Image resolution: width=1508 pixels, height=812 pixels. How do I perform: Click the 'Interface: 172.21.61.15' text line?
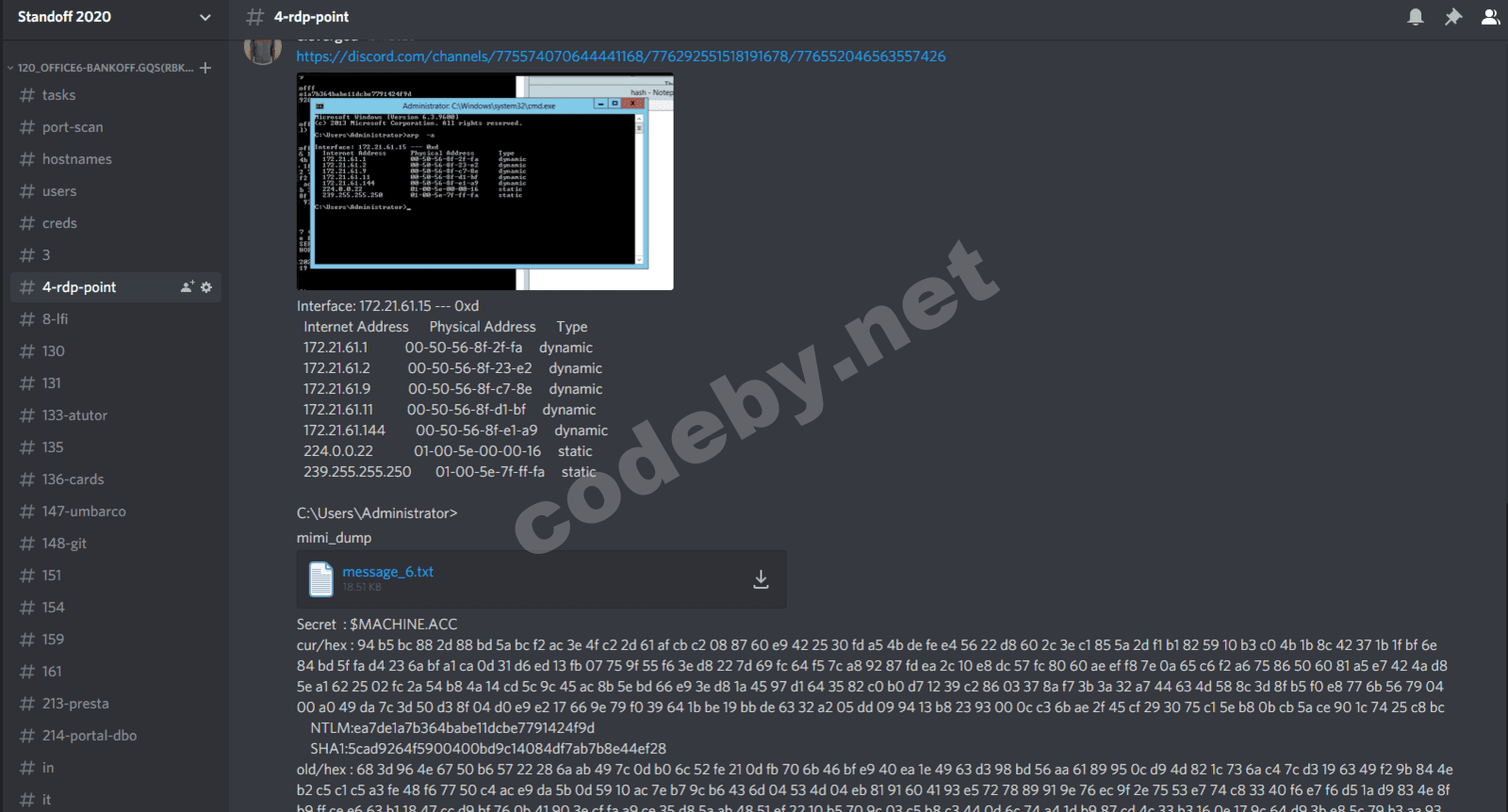tap(387, 306)
